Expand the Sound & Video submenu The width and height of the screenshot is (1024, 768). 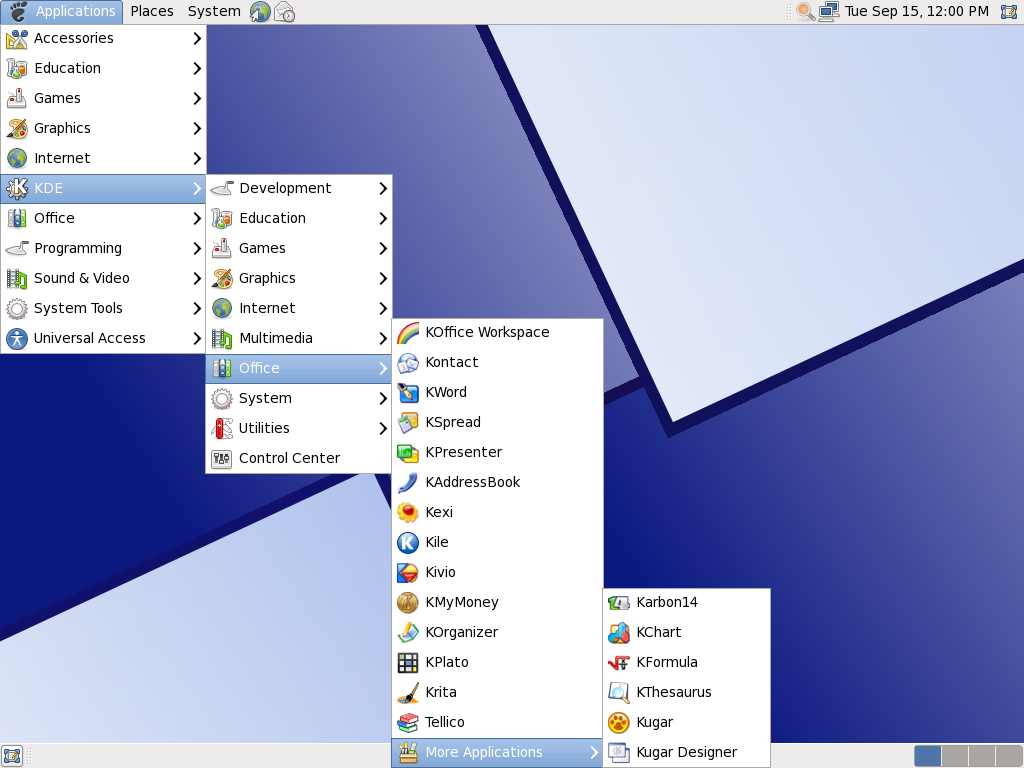(103, 279)
